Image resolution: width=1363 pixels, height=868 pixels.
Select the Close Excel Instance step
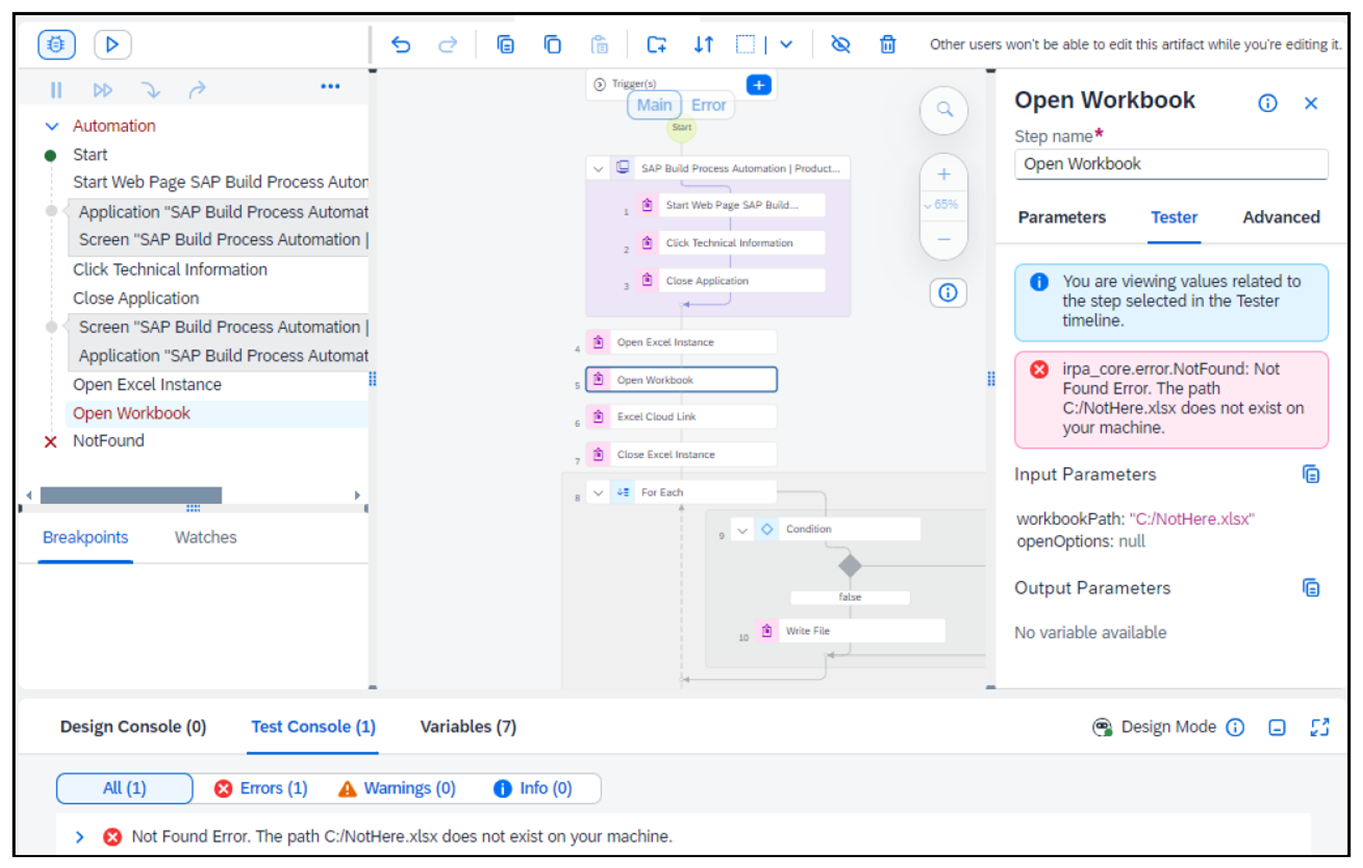click(681, 455)
